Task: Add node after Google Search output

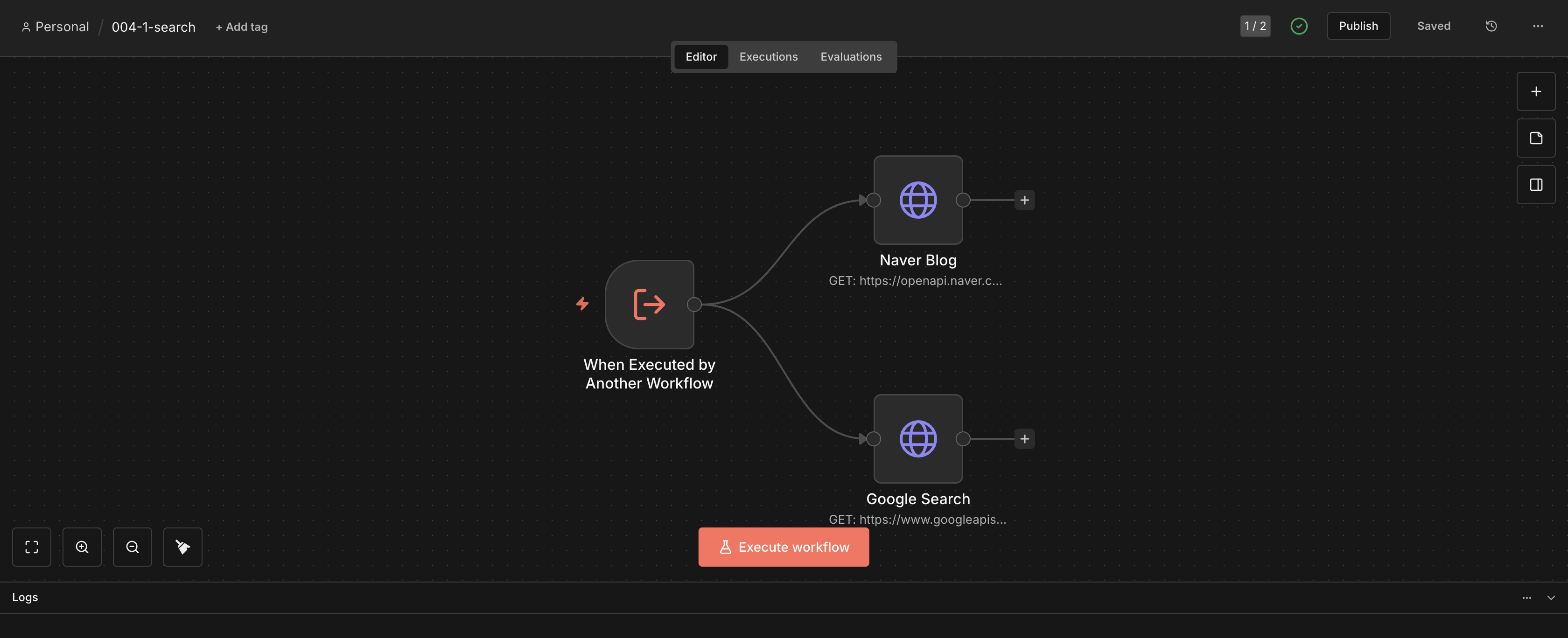Action: click(1024, 438)
